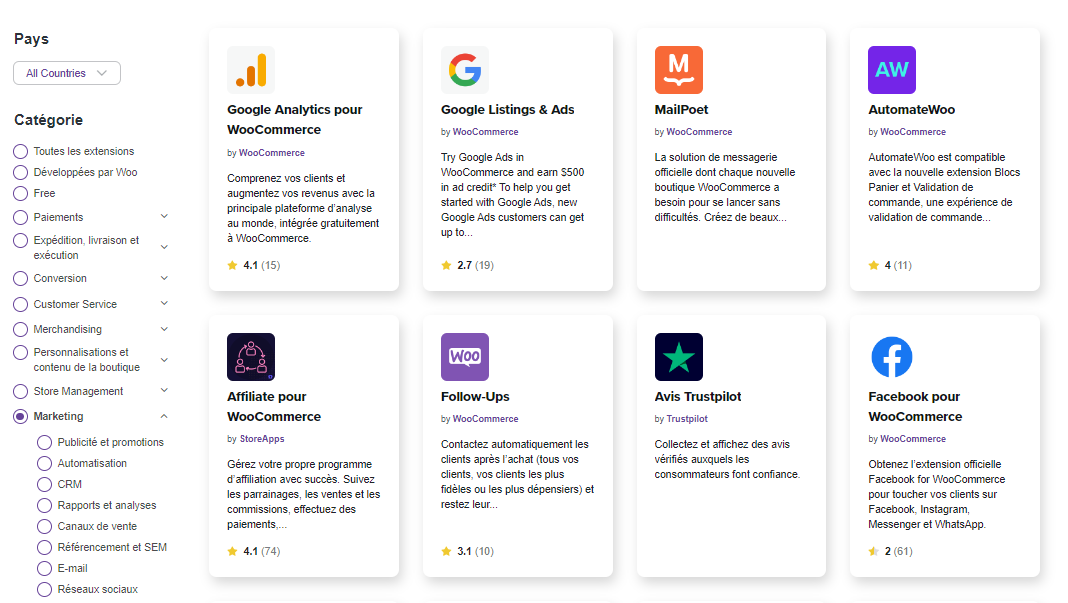
Task: Choose the CRM subcategory
Action: 44,484
